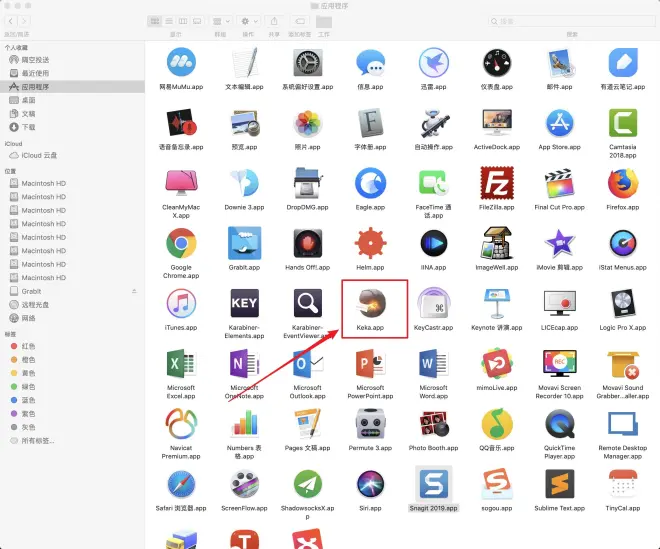Select LICEcap.app icon
Viewport: 660px width, 549px height.
pyautogui.click(x=559, y=303)
